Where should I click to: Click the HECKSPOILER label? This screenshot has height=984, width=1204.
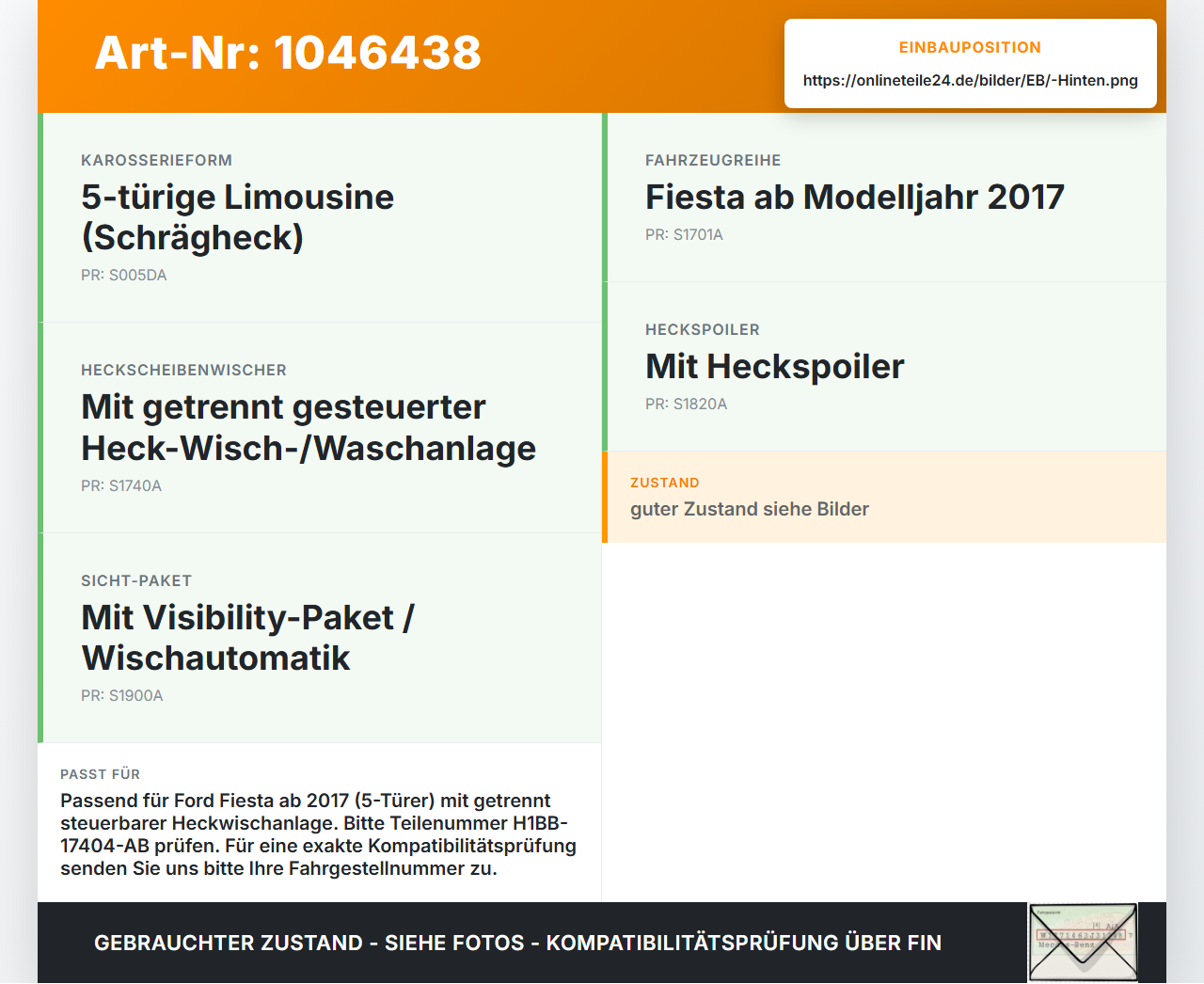703,329
